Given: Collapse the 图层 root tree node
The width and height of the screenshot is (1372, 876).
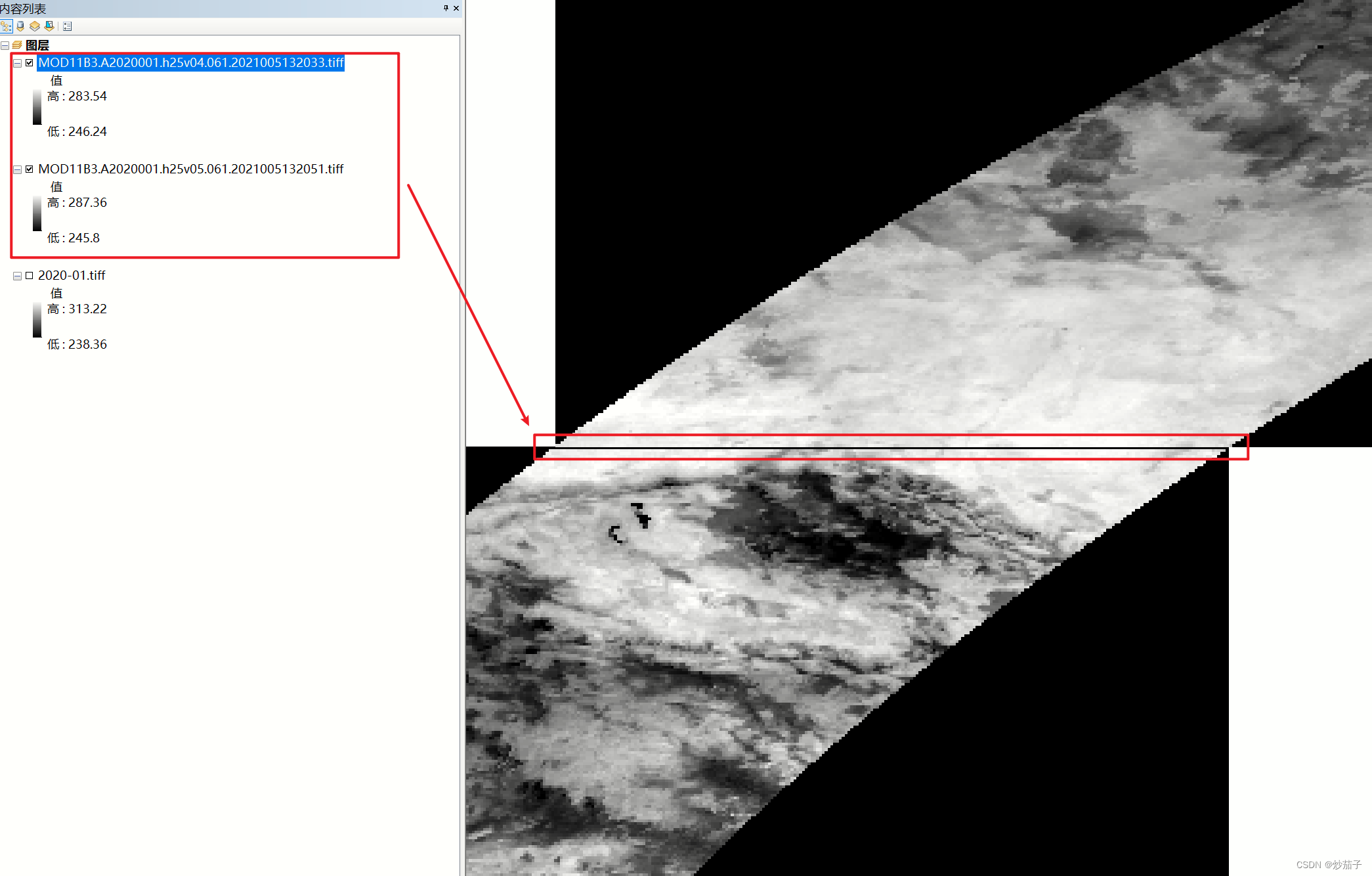Looking at the screenshot, I should point(5,45).
